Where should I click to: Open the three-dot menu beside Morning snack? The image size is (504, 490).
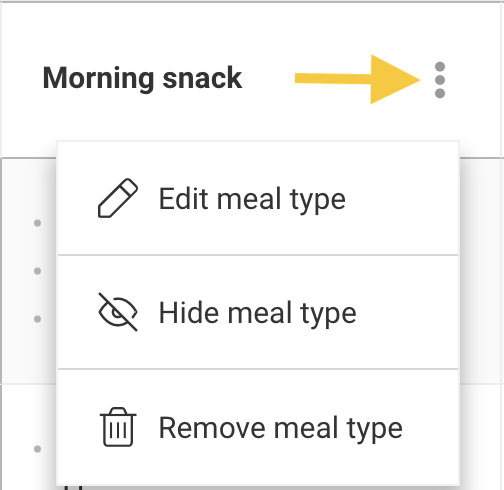click(440, 80)
